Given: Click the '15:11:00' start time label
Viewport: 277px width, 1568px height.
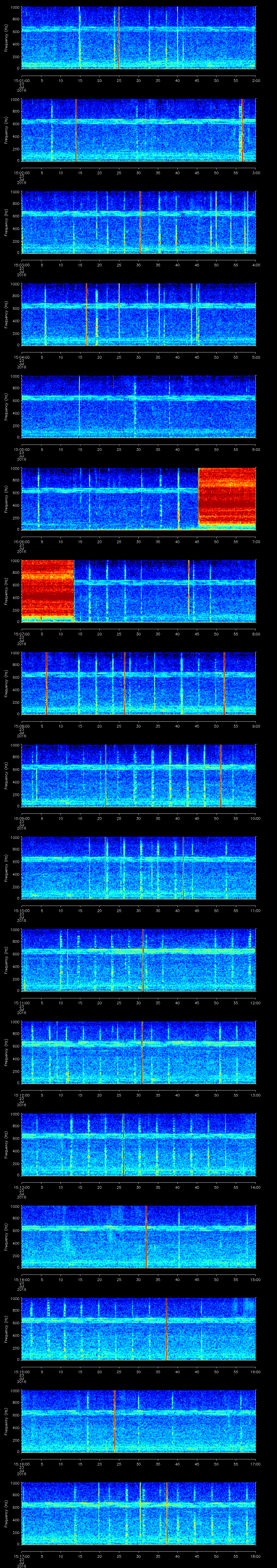Looking at the screenshot, I should coord(21,1003).
